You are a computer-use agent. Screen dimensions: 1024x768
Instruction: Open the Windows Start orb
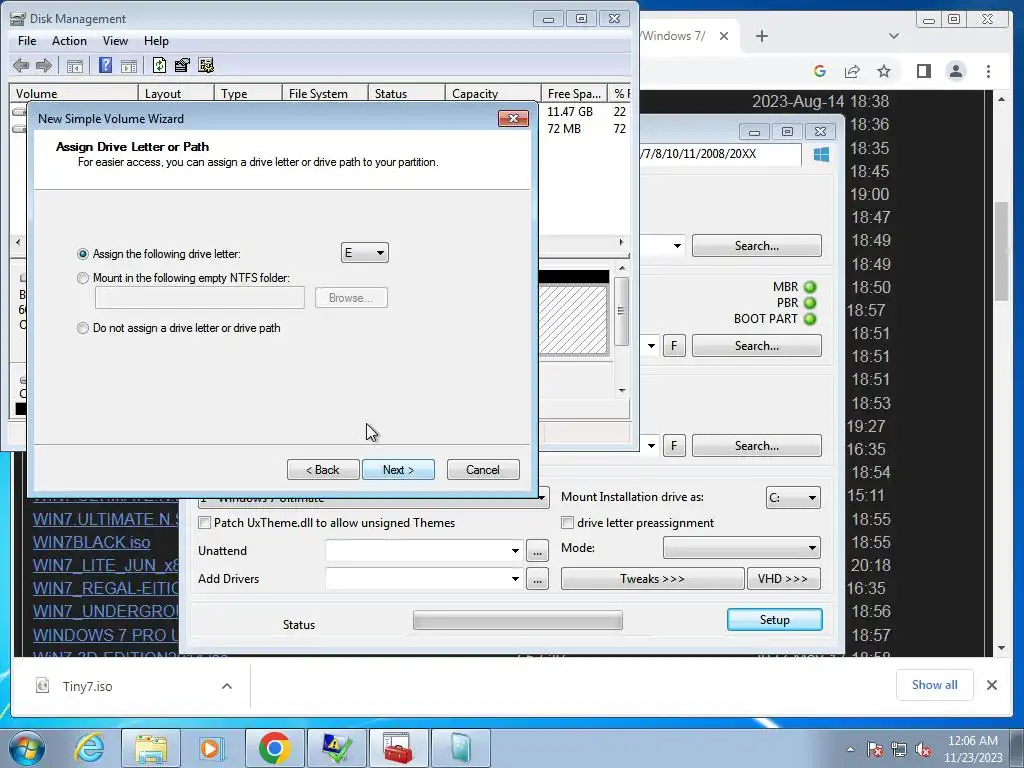[x=27, y=748]
